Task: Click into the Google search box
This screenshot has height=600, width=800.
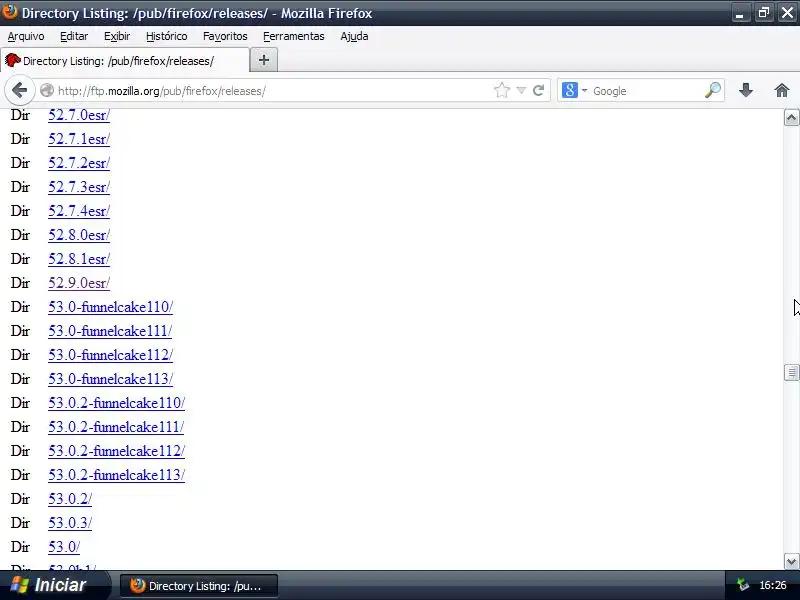Action: pos(646,91)
